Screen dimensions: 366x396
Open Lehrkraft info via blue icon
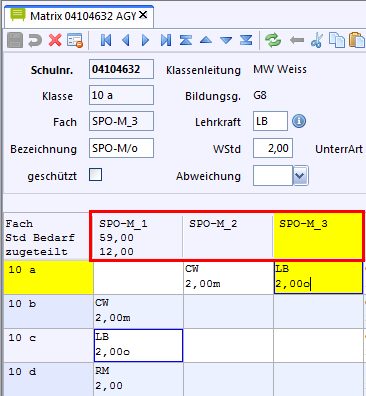coord(299,121)
